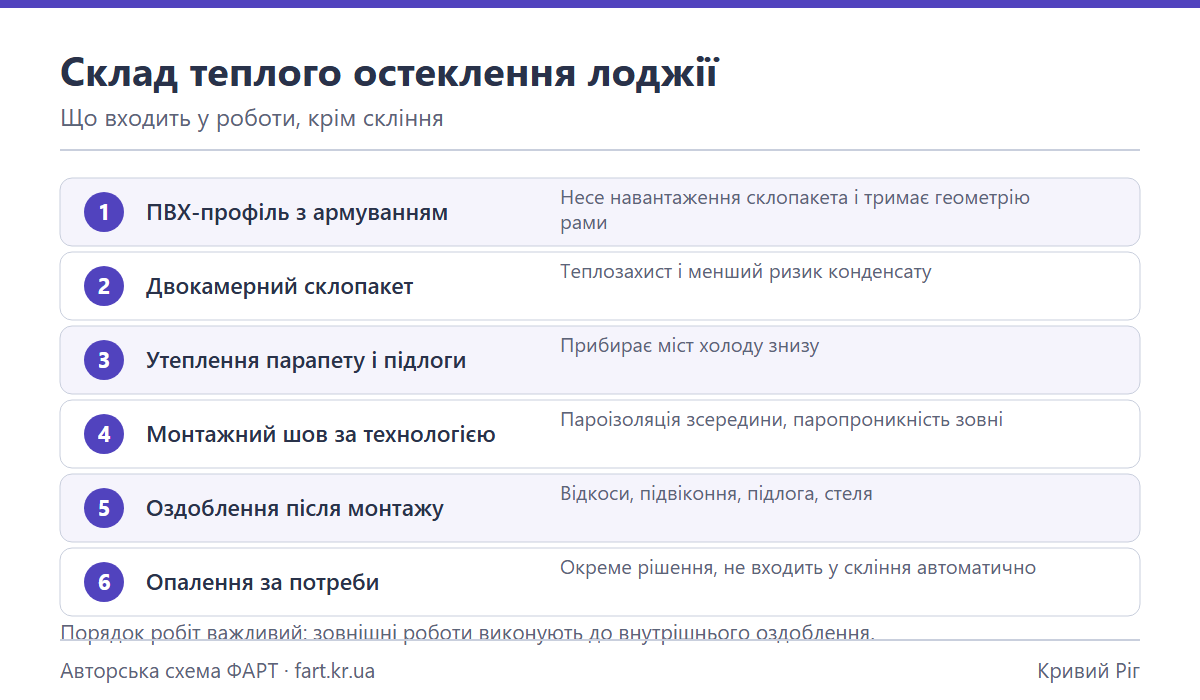This screenshot has width=1200, height=700.
Task: Click subtitle 'Що входить у роботи, крім скління'
Action: tap(252, 119)
